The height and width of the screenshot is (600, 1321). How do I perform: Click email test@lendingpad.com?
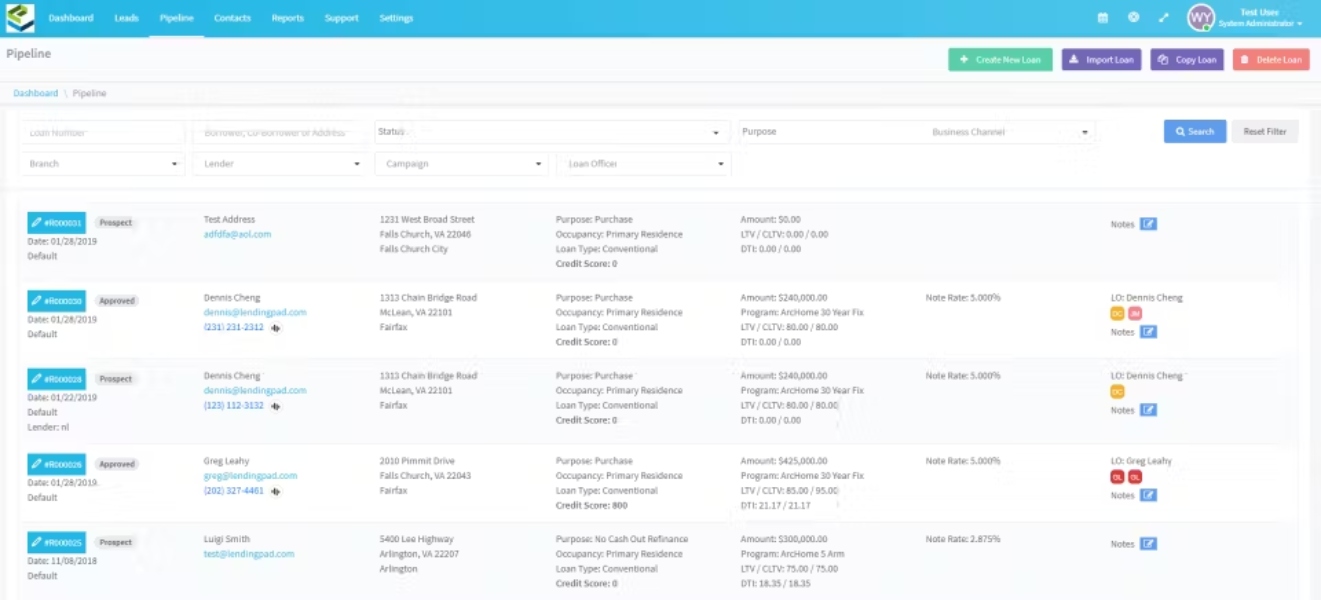pos(249,554)
